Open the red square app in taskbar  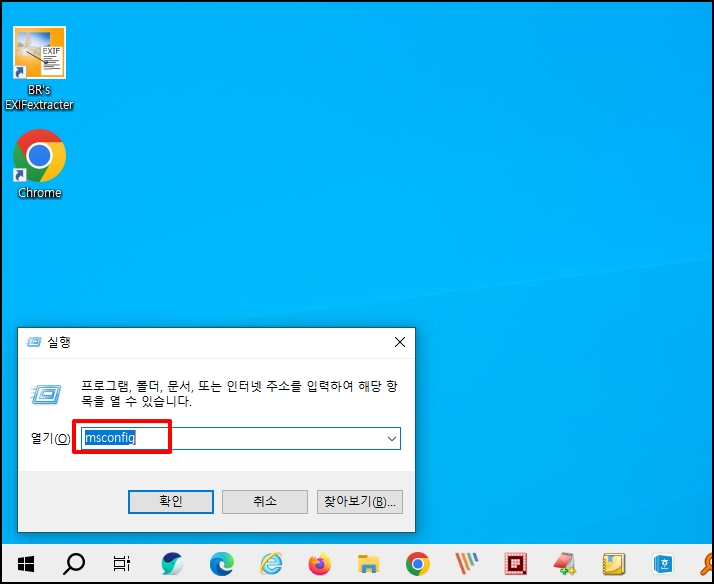click(x=515, y=564)
